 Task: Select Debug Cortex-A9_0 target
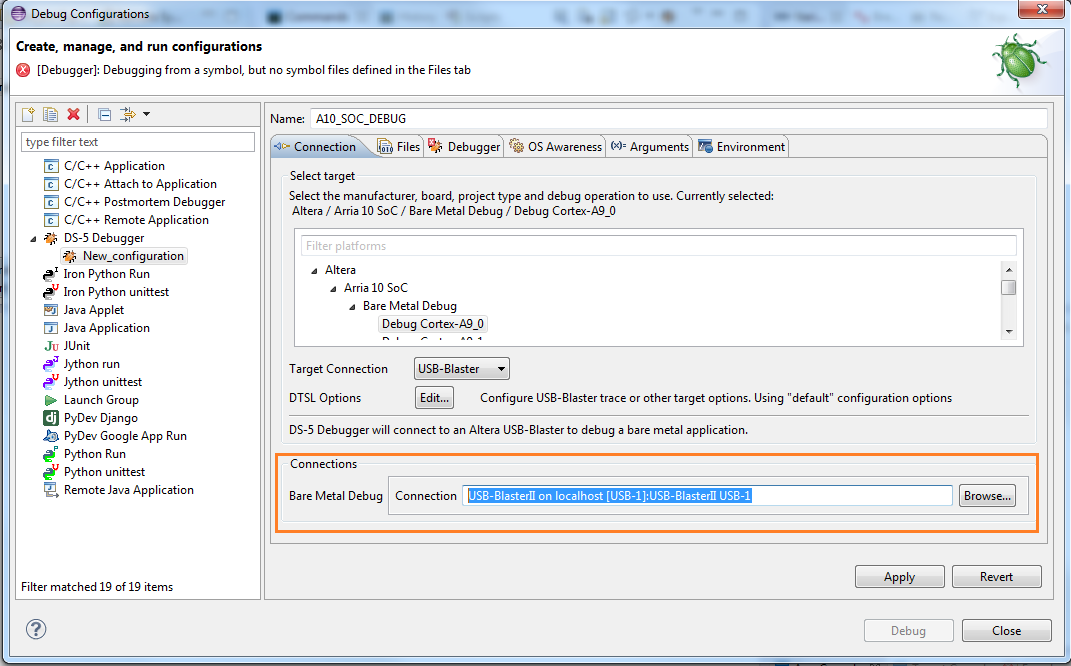tap(433, 324)
